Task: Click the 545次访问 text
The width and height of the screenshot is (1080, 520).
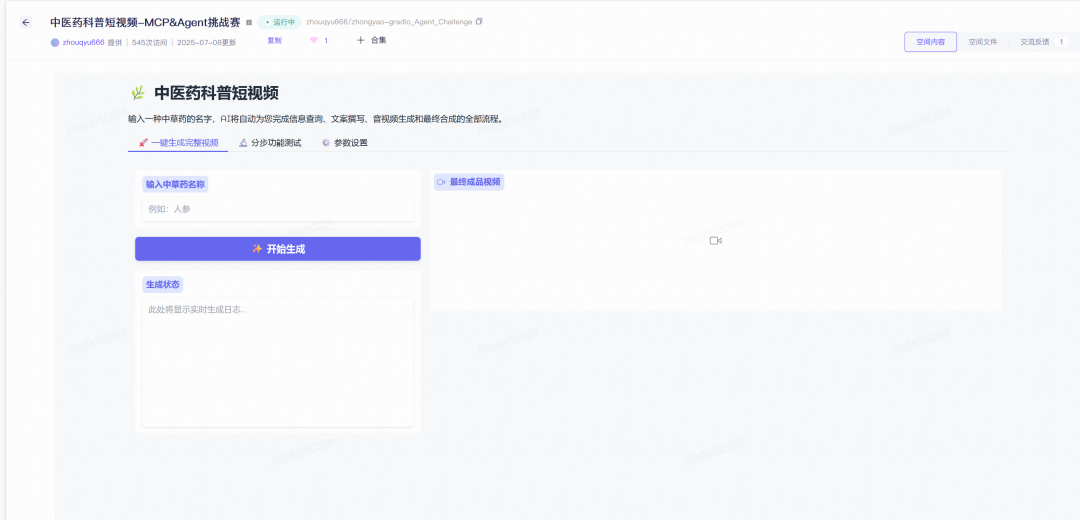Action: tap(149, 42)
